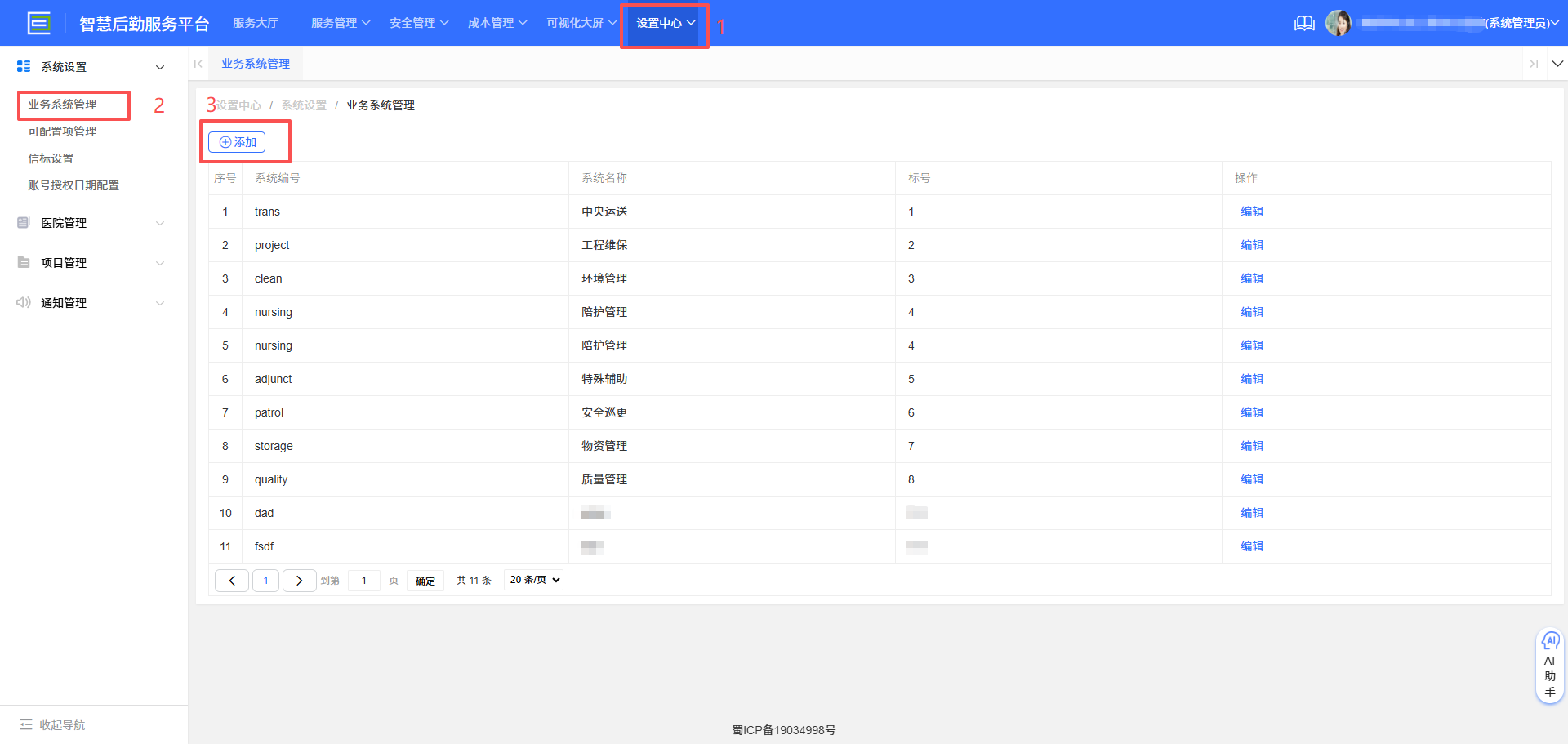Click the 通知管理 speaker icon

click(21, 302)
